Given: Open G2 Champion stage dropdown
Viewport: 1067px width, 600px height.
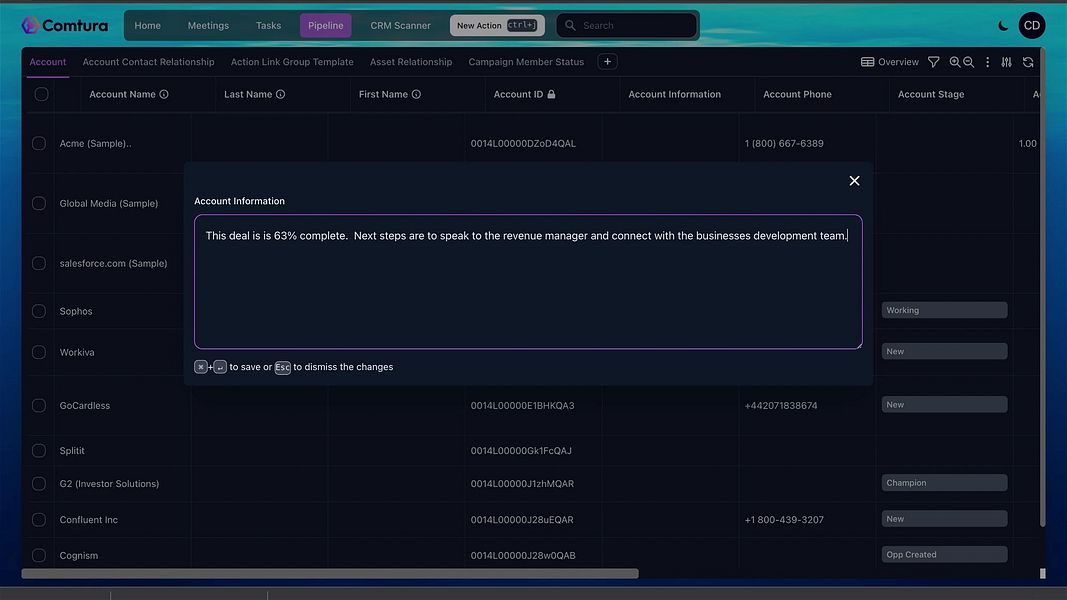Looking at the screenshot, I should (x=945, y=483).
